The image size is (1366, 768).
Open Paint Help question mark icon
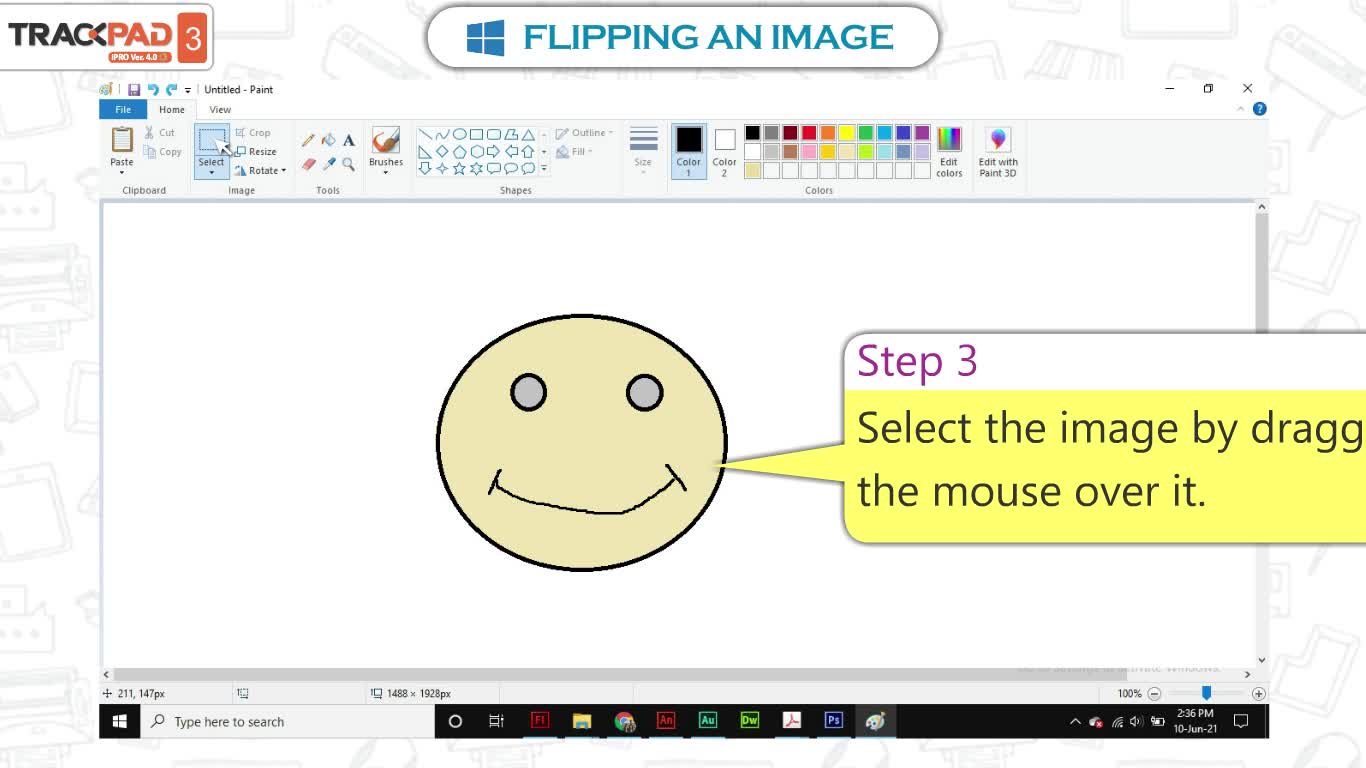(x=1259, y=109)
